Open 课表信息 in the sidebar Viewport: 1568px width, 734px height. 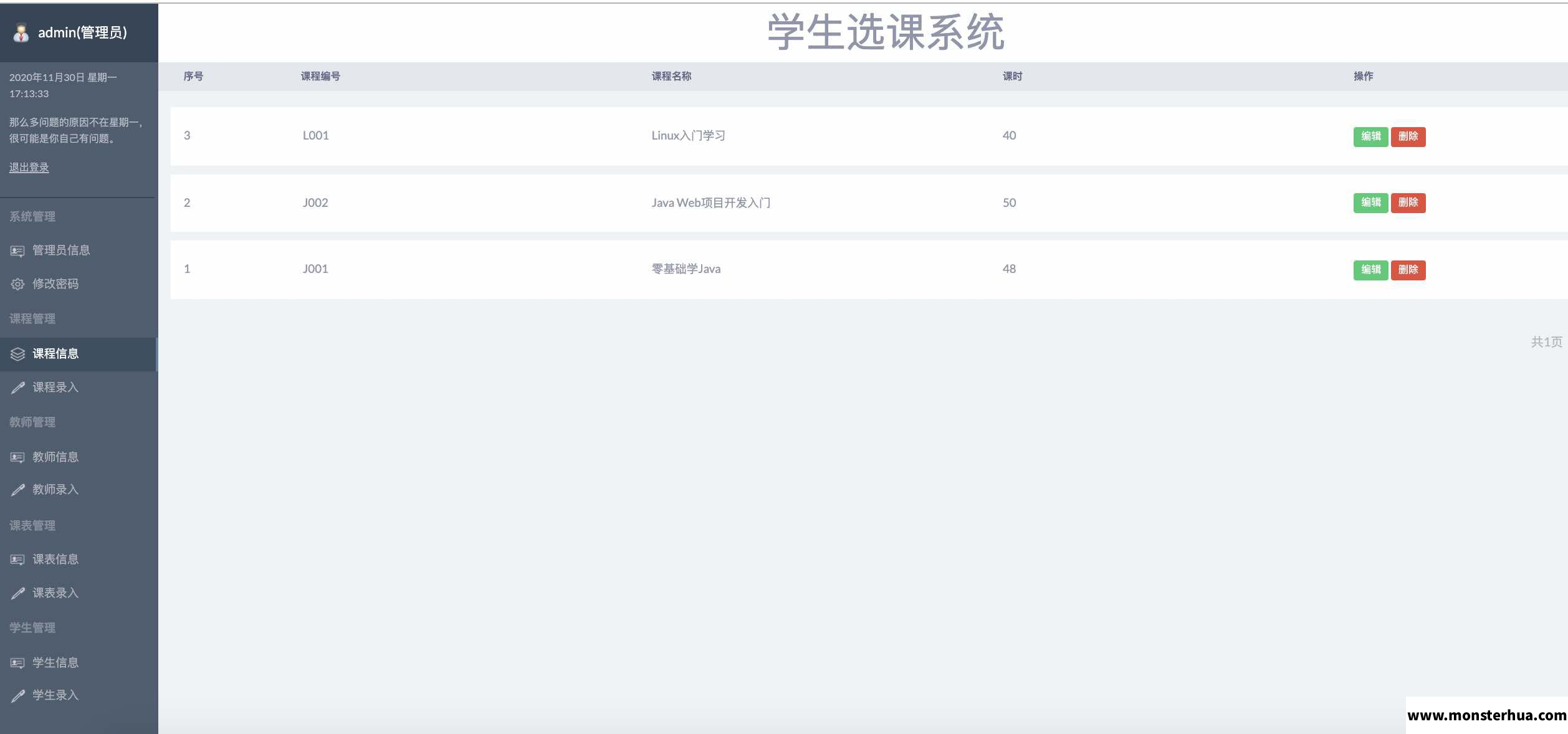(x=78, y=560)
